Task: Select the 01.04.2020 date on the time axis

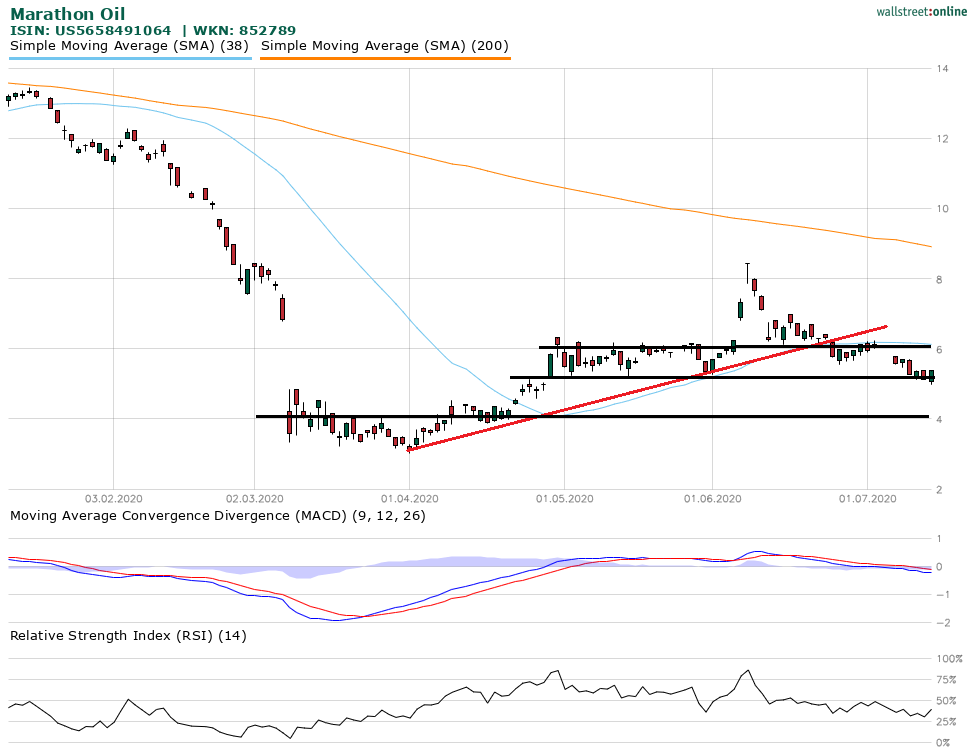Action: [x=409, y=498]
